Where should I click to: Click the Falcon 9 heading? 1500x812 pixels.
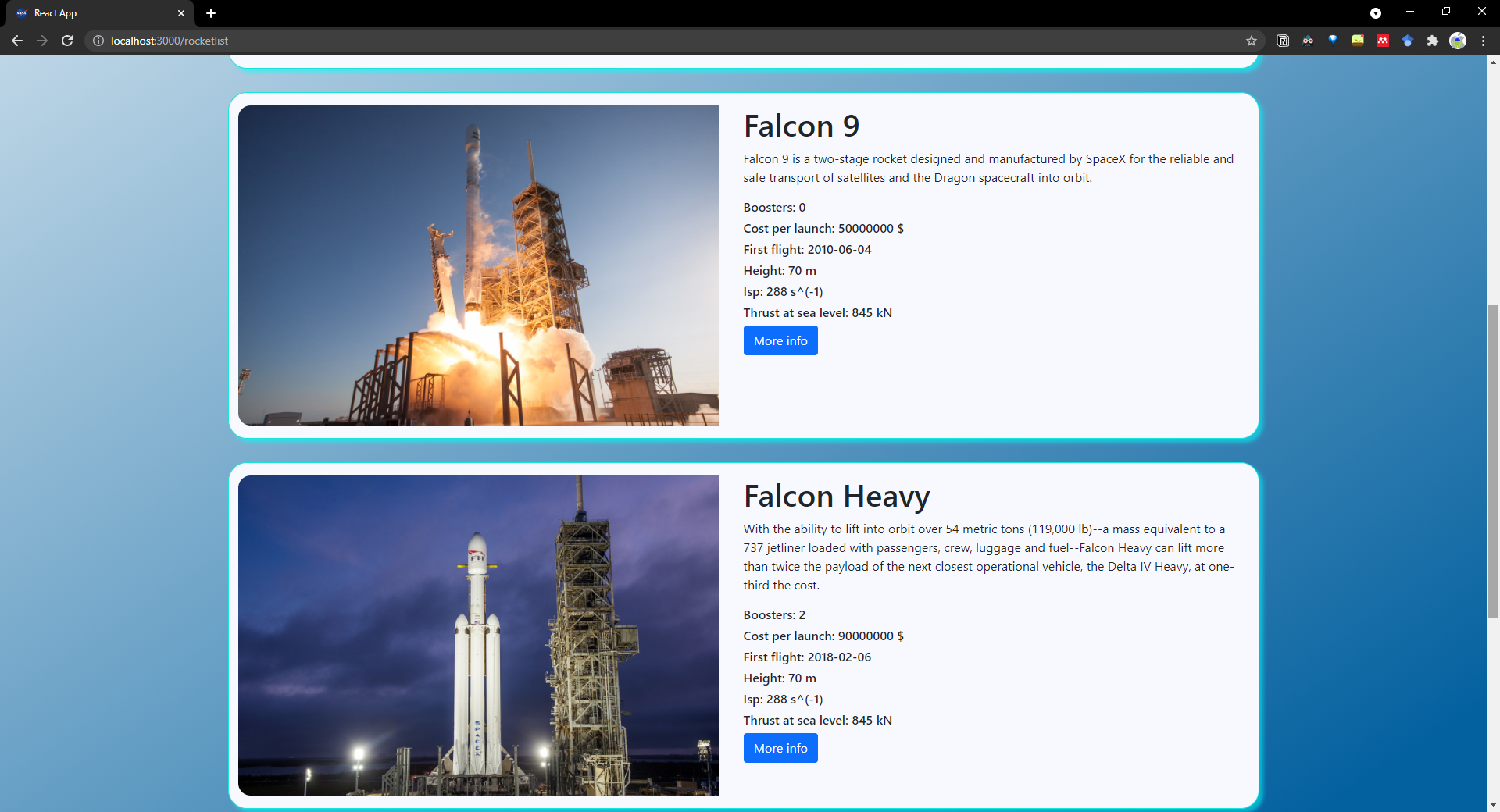point(802,126)
